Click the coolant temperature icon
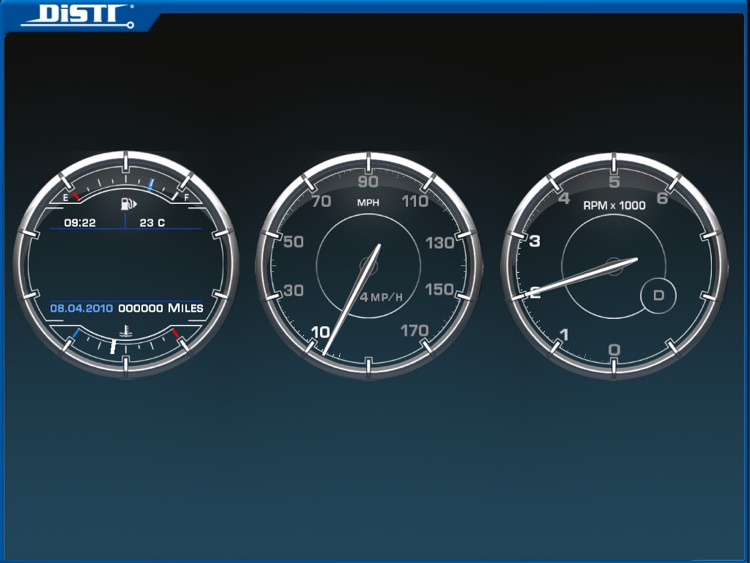This screenshot has width=750, height=563. tap(126, 331)
